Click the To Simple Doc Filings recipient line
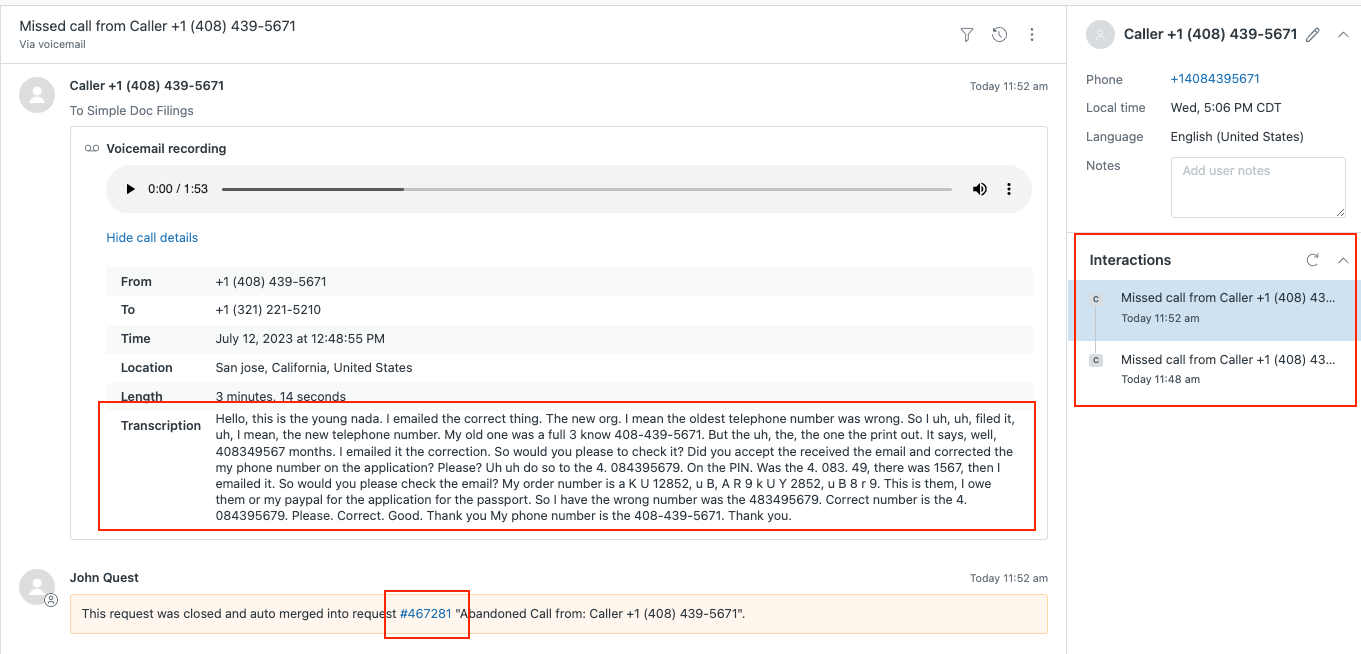Screen dimensions: 1361x654 point(132,111)
